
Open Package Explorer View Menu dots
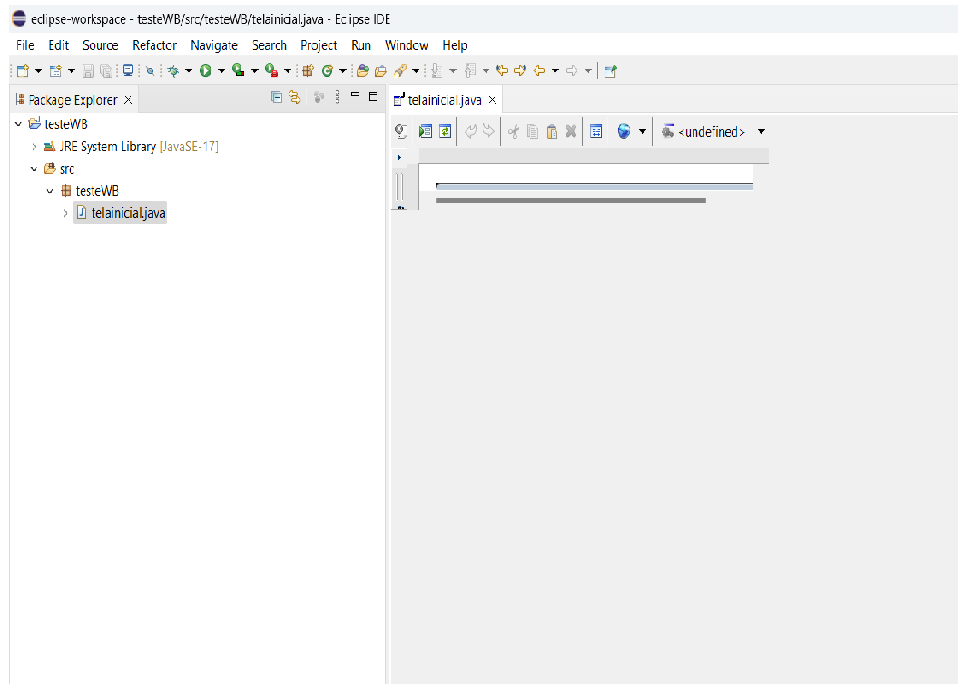[337, 97]
